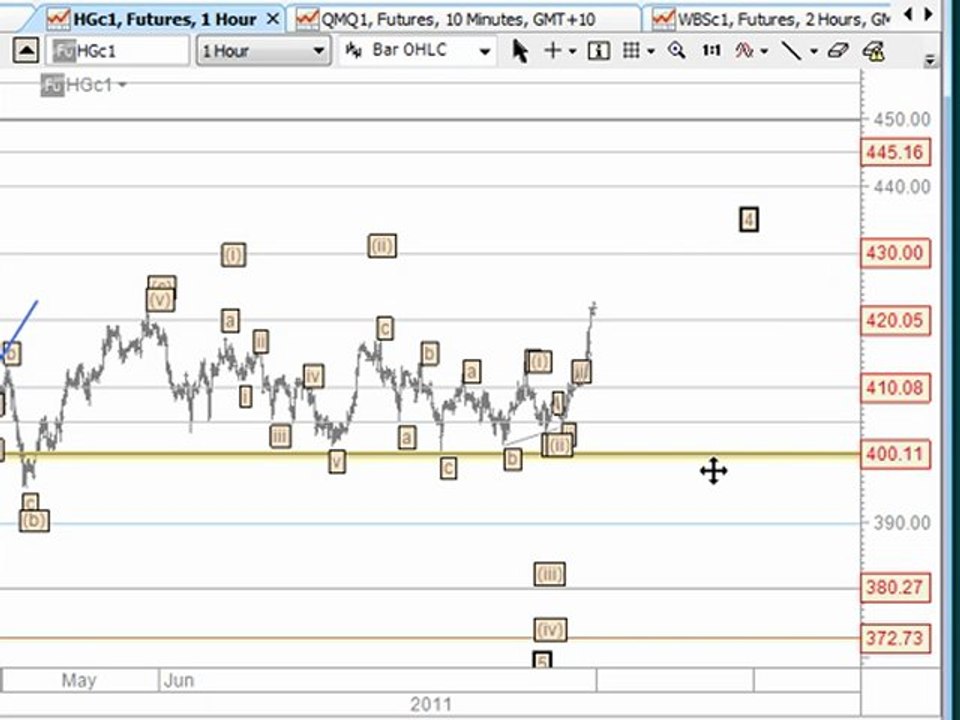Click the 445.16 price level tag
The image size is (960, 720).
pos(895,152)
